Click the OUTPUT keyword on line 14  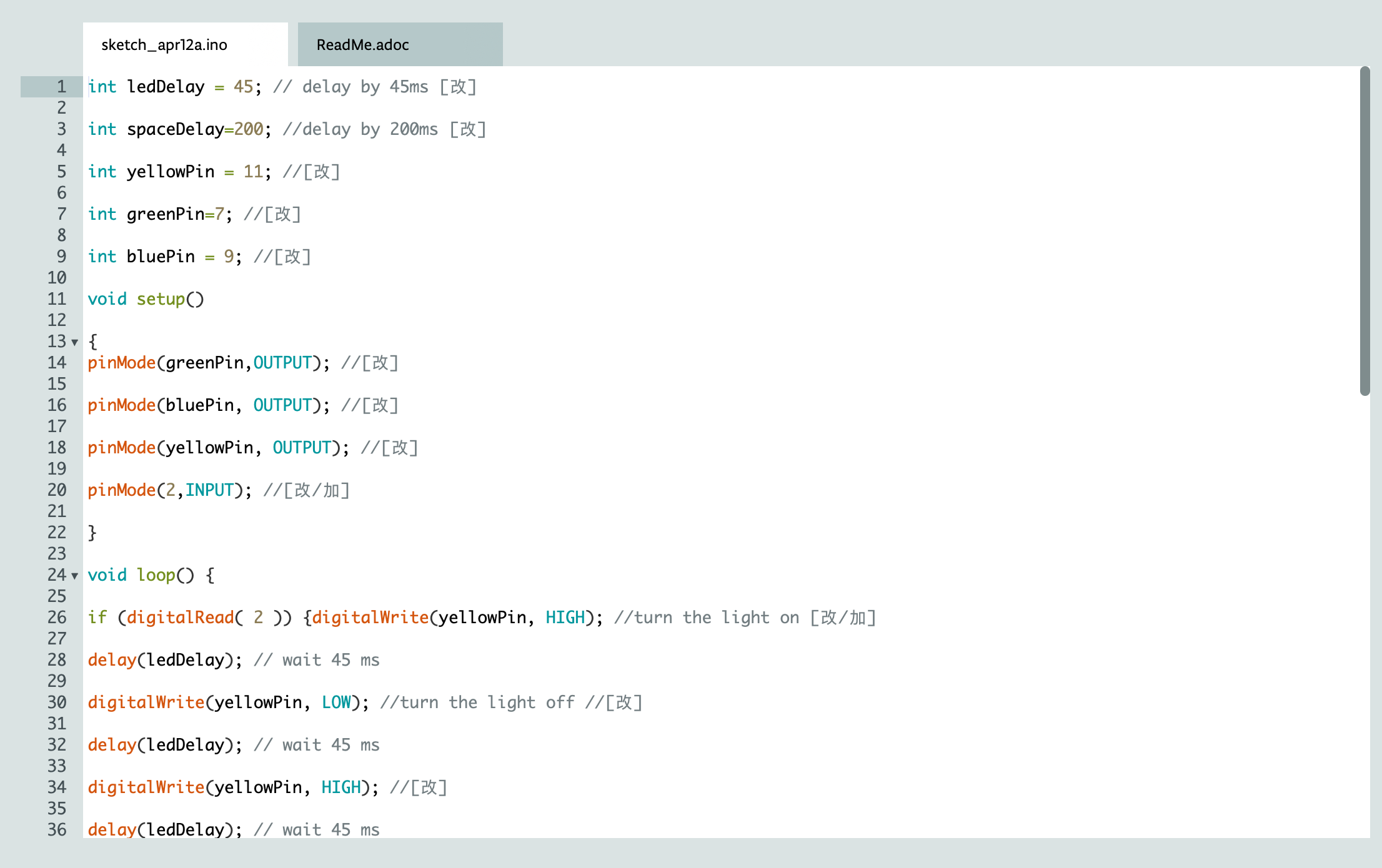282,363
